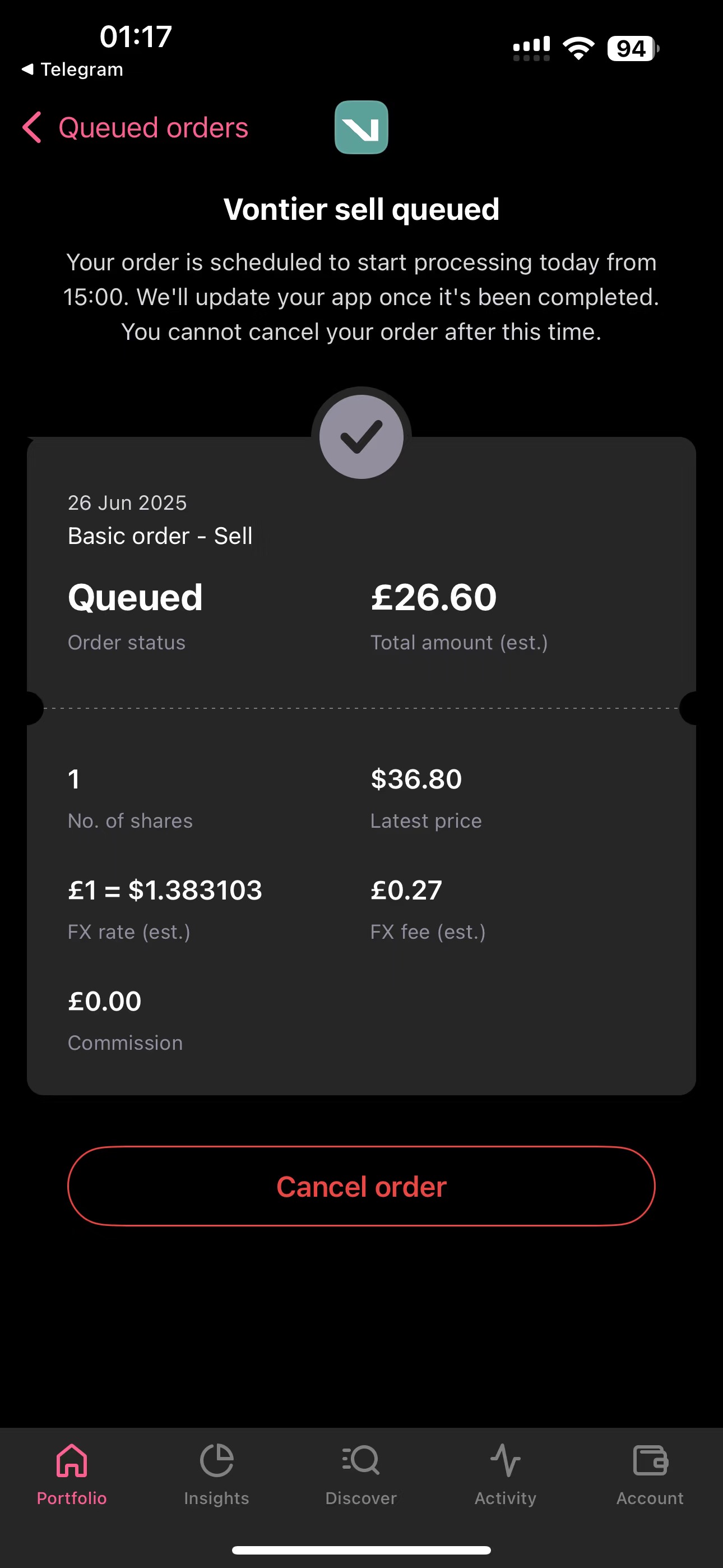Switch to the Activity tab label
This screenshot has height=1568, width=723.
point(505,1498)
